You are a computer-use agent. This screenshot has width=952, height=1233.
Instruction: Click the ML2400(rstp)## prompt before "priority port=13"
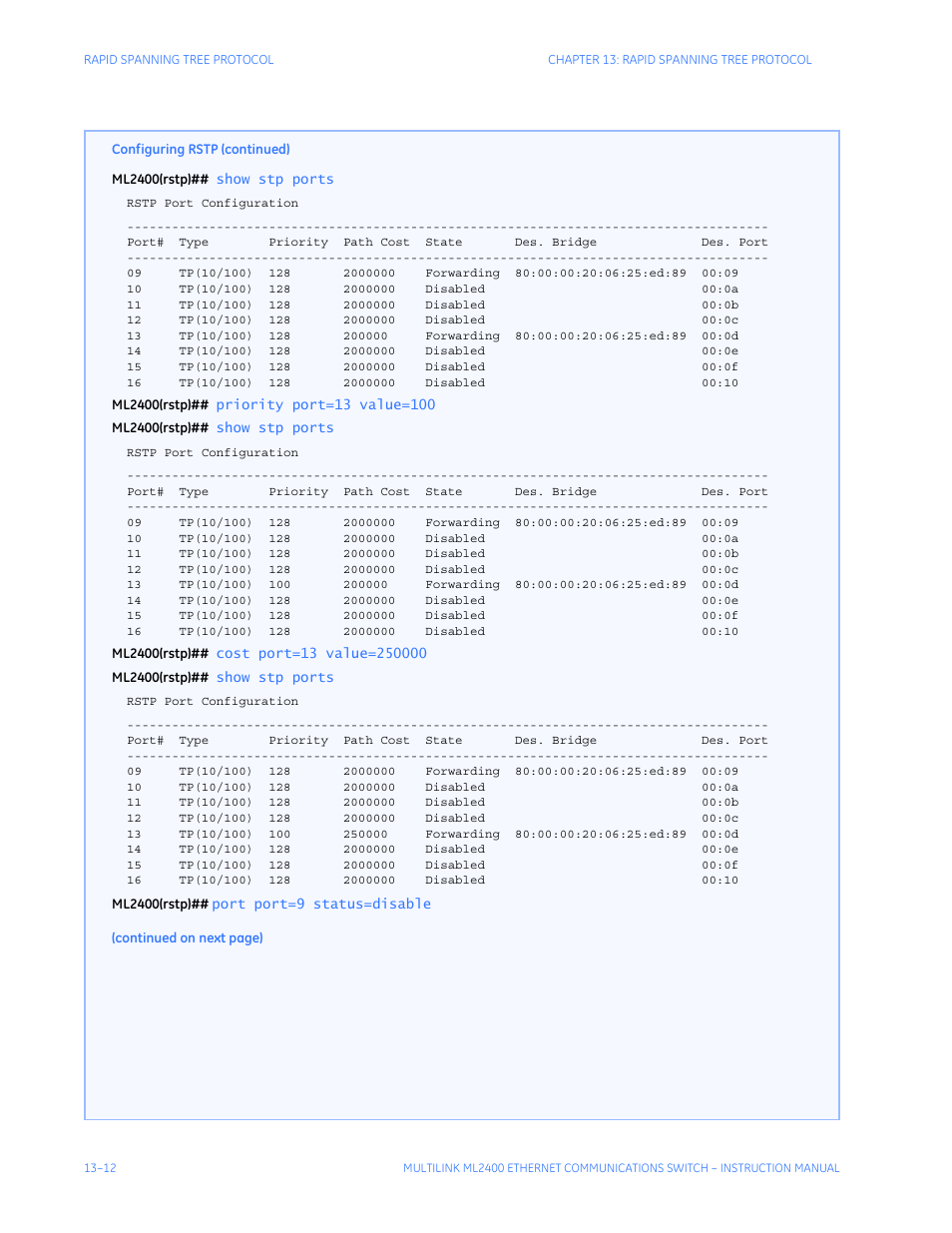click(160, 405)
